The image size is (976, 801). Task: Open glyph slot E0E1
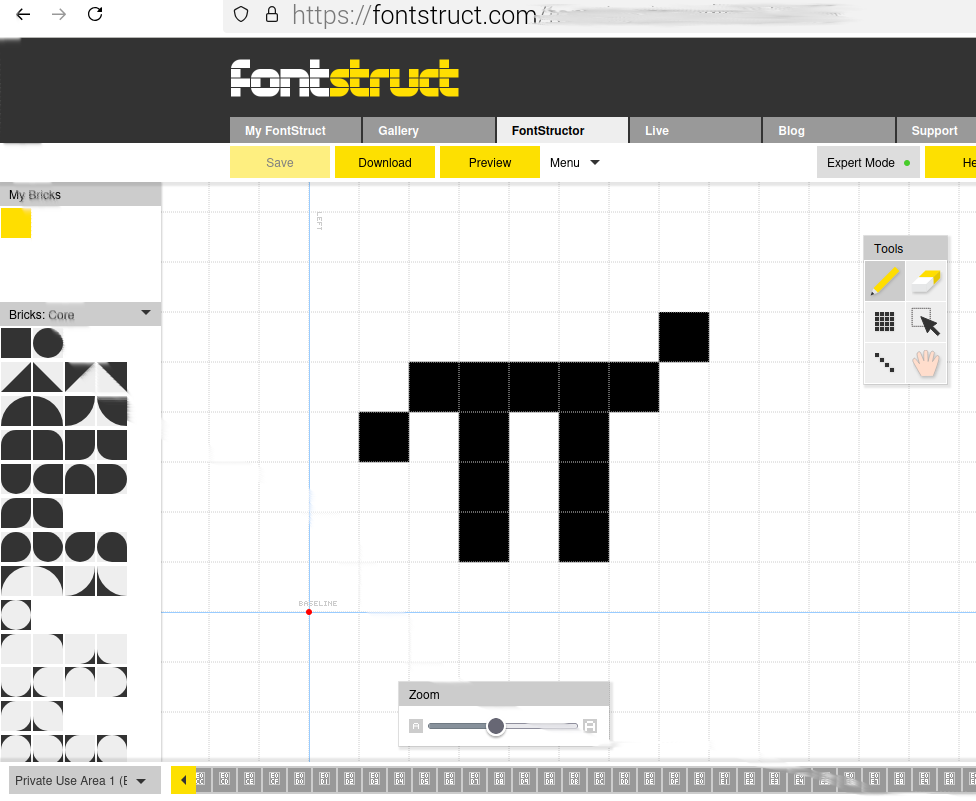pos(725,779)
